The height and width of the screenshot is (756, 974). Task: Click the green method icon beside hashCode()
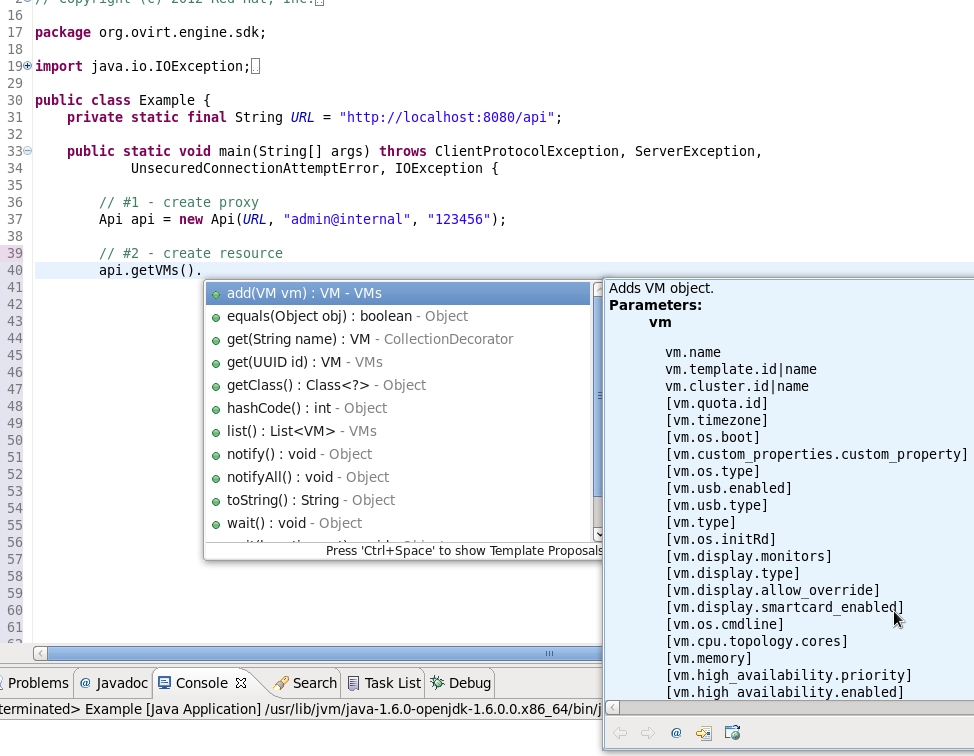point(216,409)
